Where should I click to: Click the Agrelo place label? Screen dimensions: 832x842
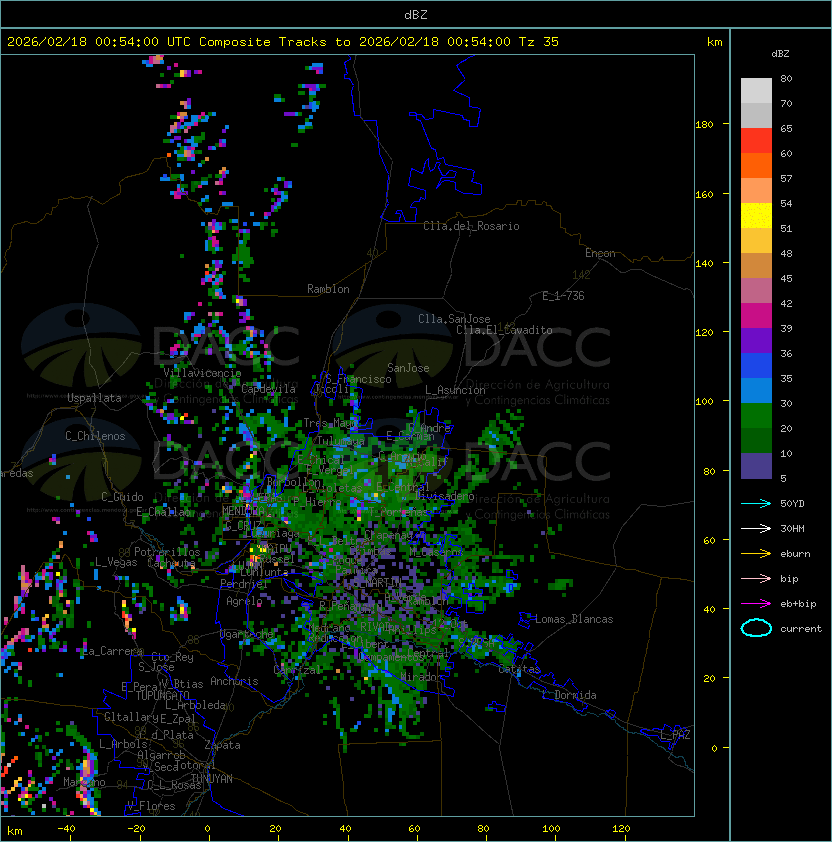[x=244, y=601]
